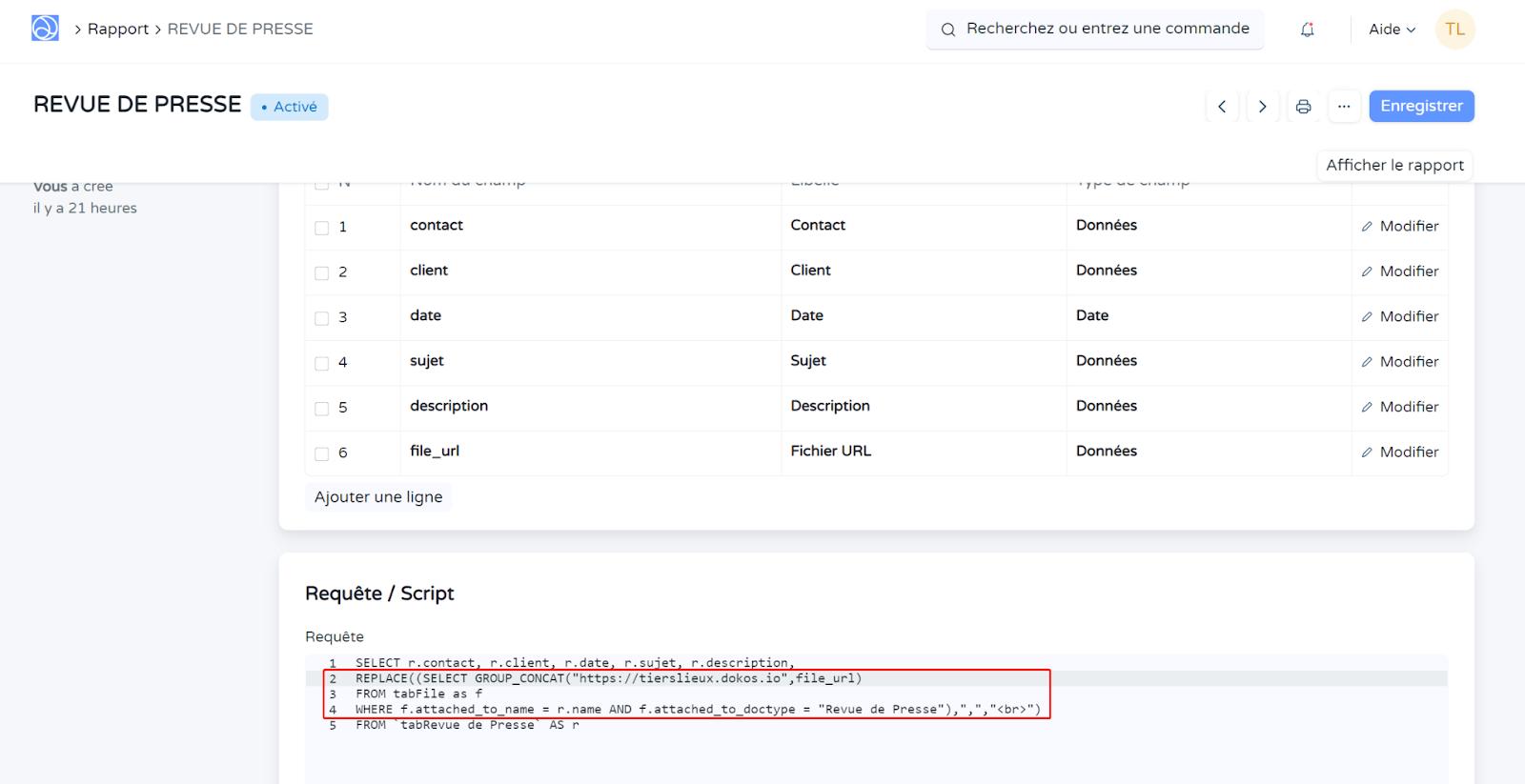Tick the checkbox for row 1 contact
The image size is (1525, 784).
[322, 228]
